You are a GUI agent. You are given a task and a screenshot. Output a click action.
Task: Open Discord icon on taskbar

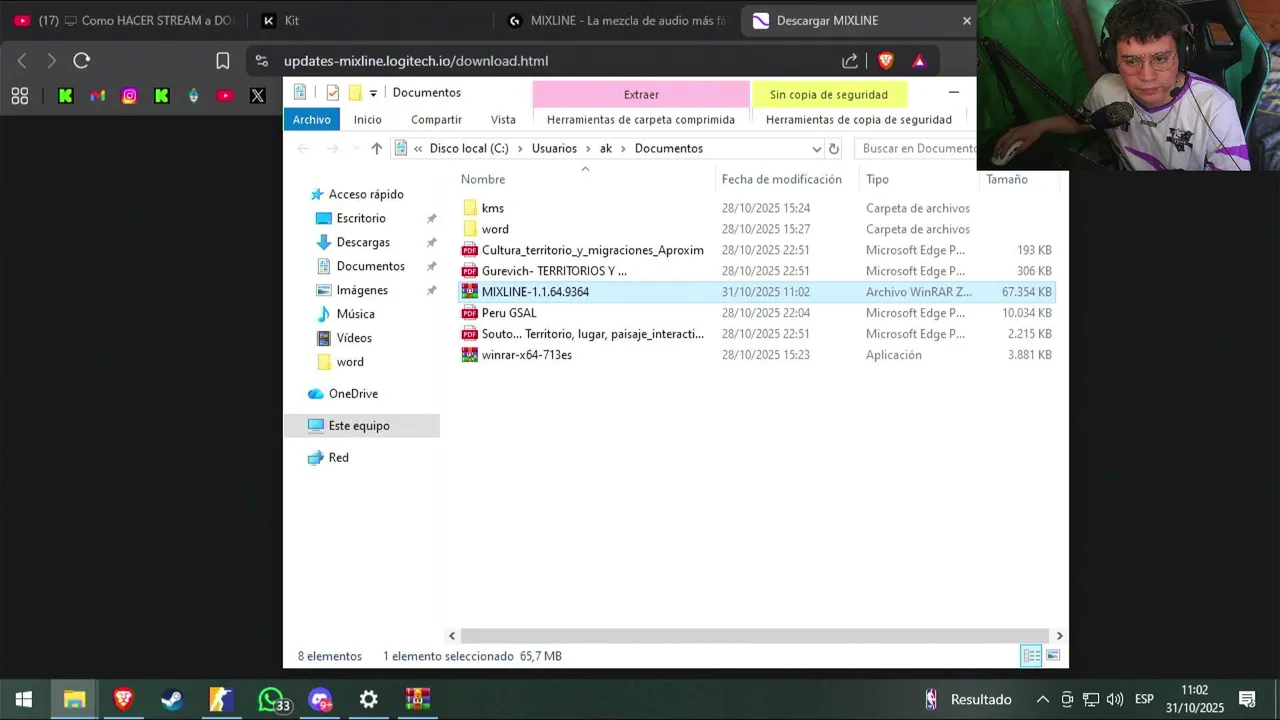pos(320,700)
